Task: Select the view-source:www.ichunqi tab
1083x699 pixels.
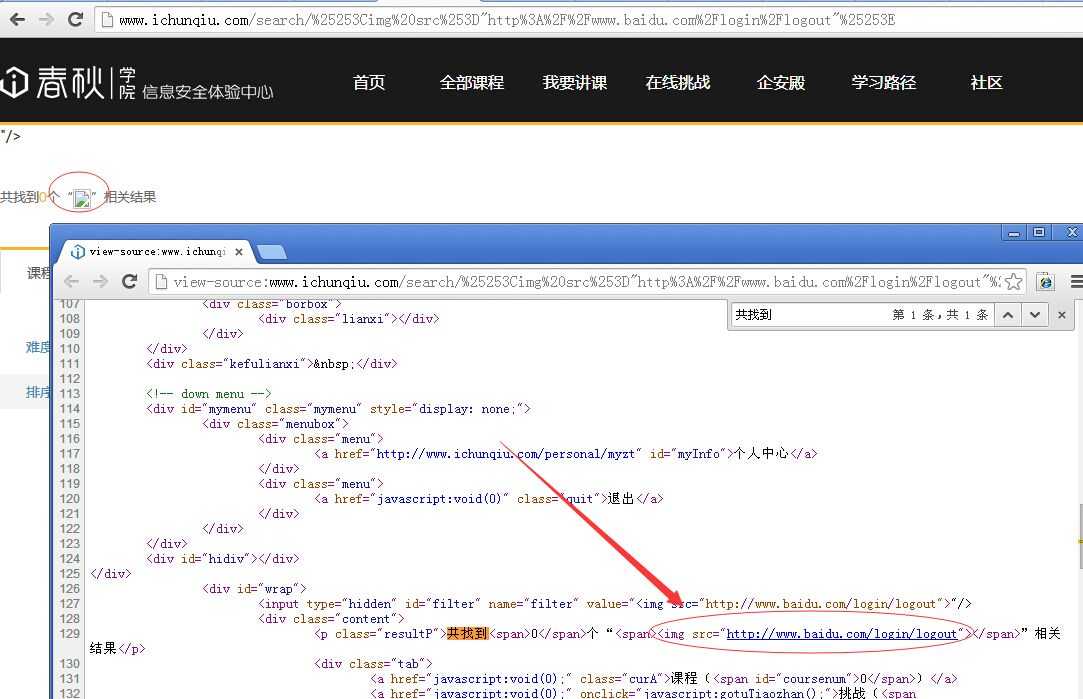Action: tap(157, 251)
